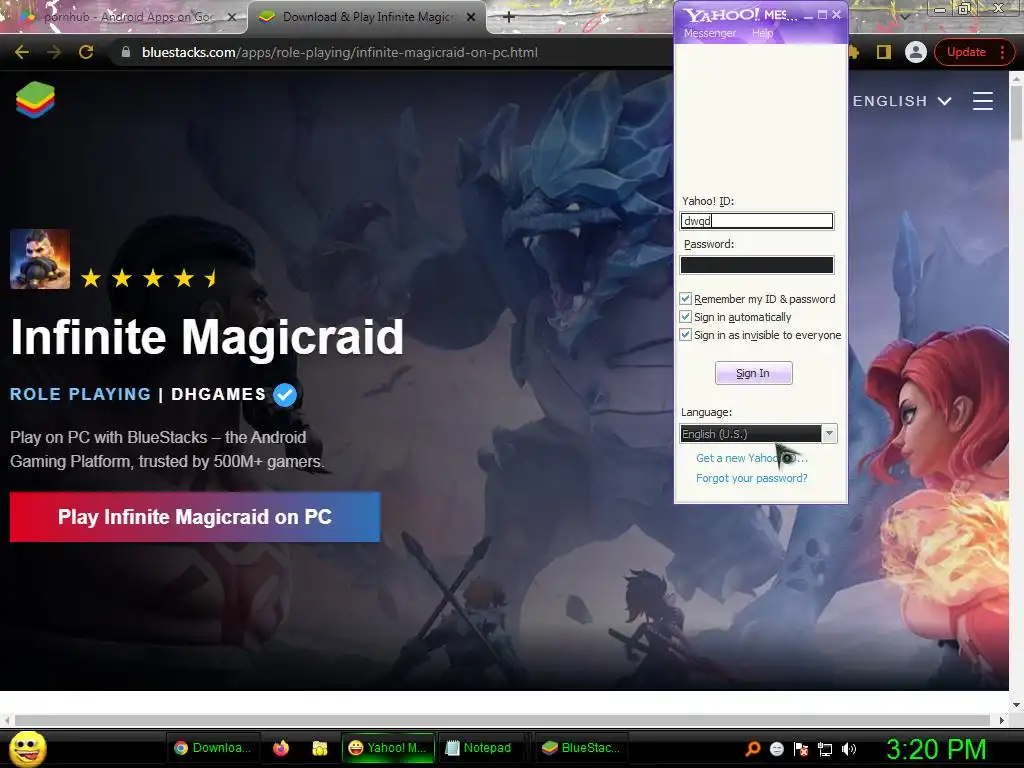Click the ROLE PLAYING category link
Image resolution: width=1024 pixels, height=768 pixels.
click(x=80, y=394)
